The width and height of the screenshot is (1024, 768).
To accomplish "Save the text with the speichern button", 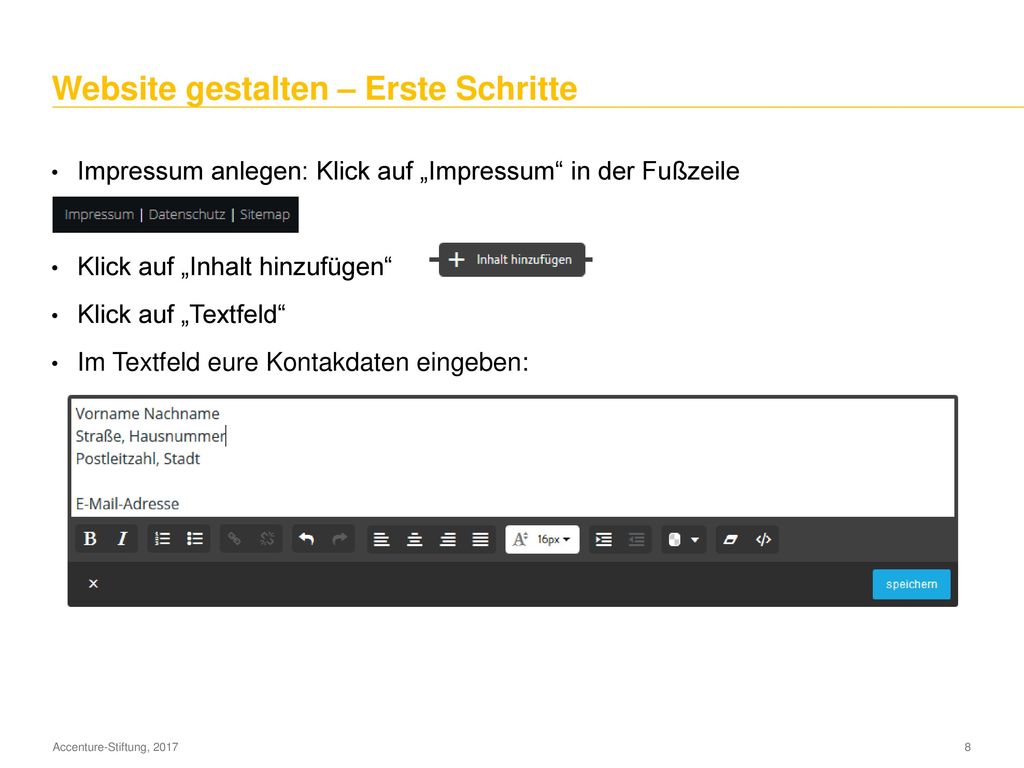I will point(911,584).
